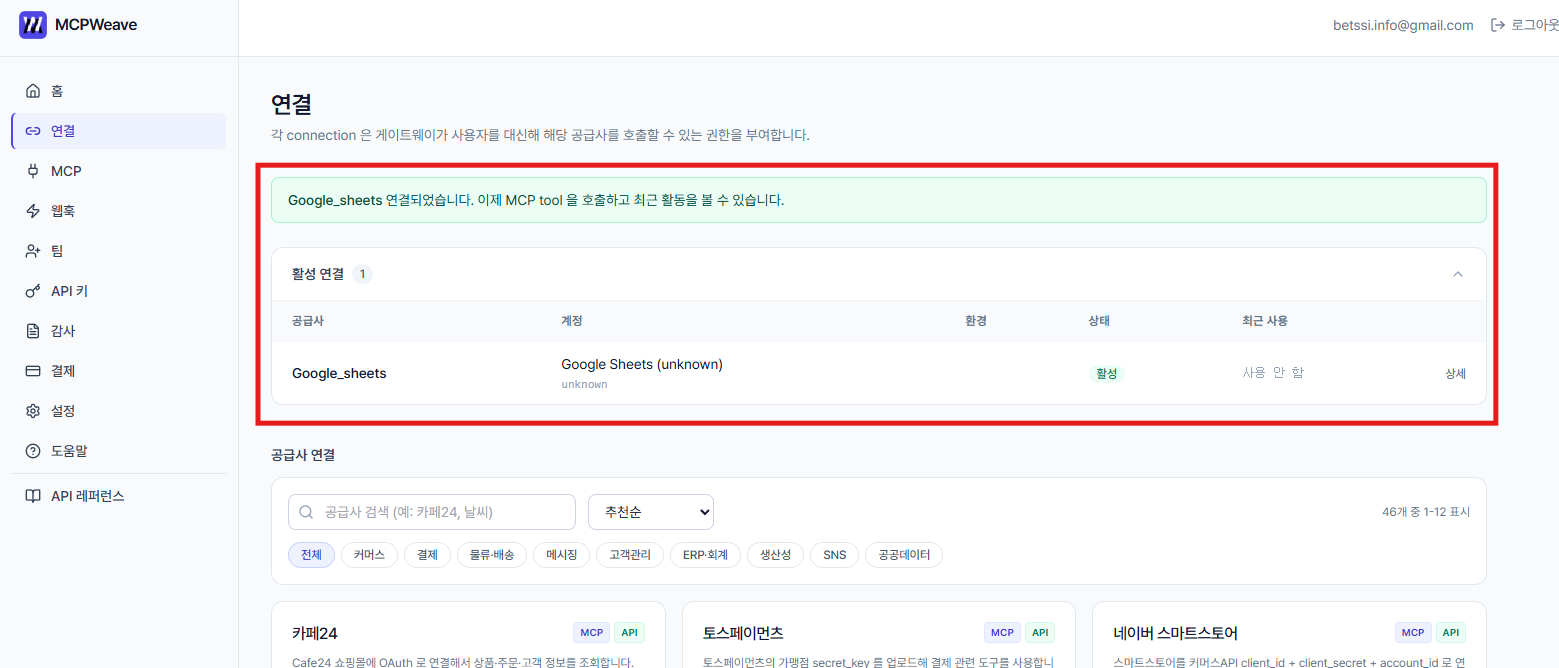Image resolution: width=1559 pixels, height=668 pixels.
Task: Open API 키 page
Action: pos(118,291)
